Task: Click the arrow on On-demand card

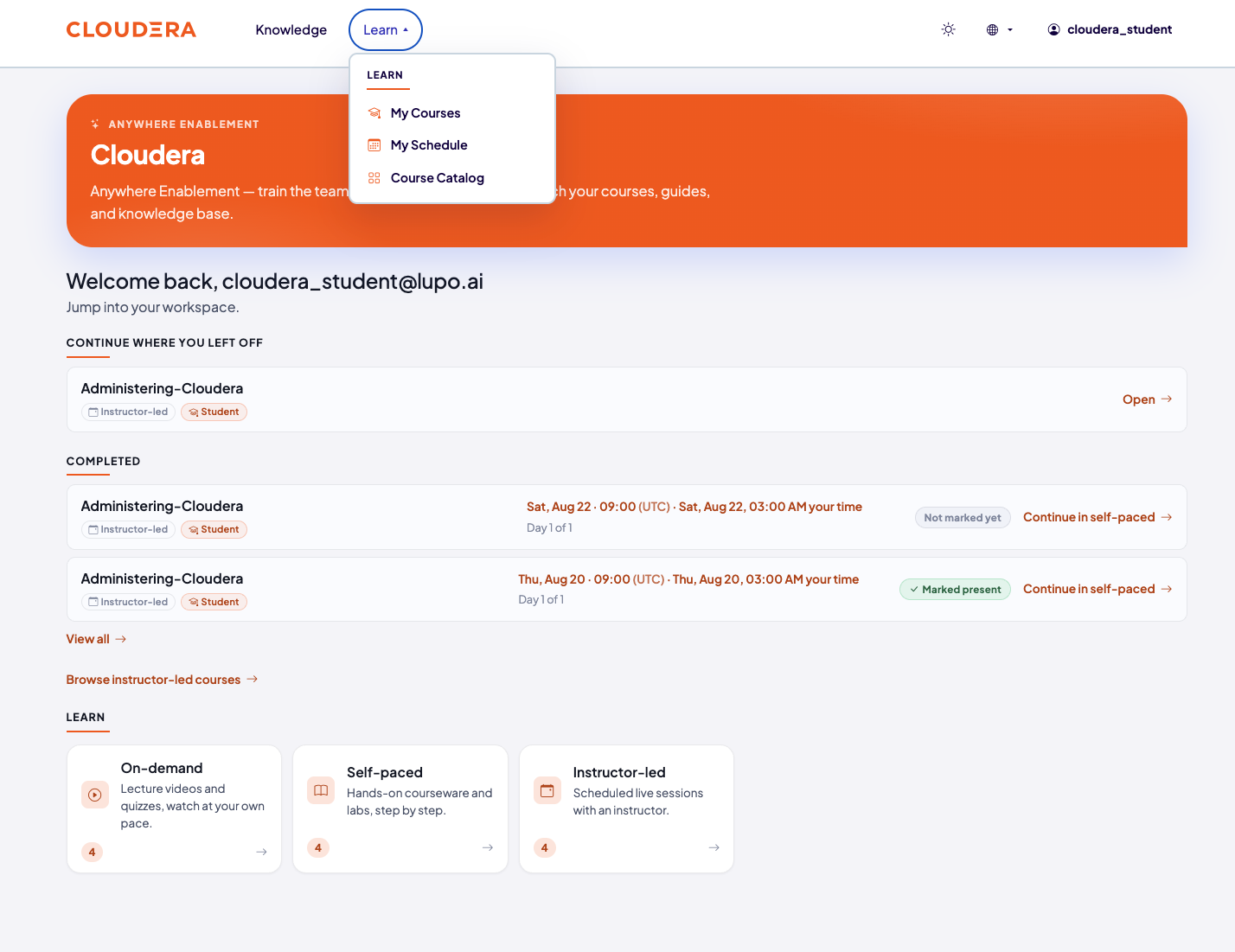Action: click(261, 853)
